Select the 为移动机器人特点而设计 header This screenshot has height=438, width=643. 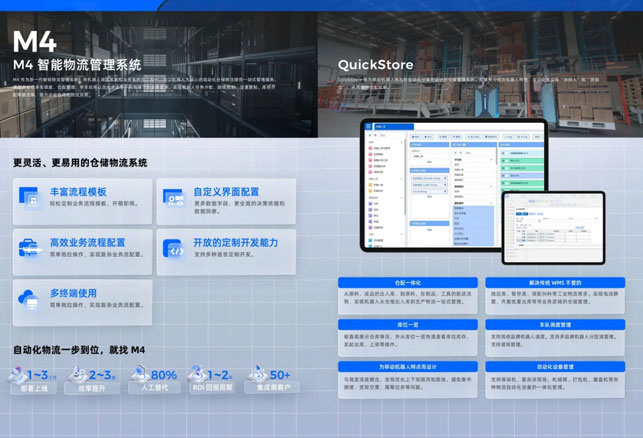coord(408,367)
